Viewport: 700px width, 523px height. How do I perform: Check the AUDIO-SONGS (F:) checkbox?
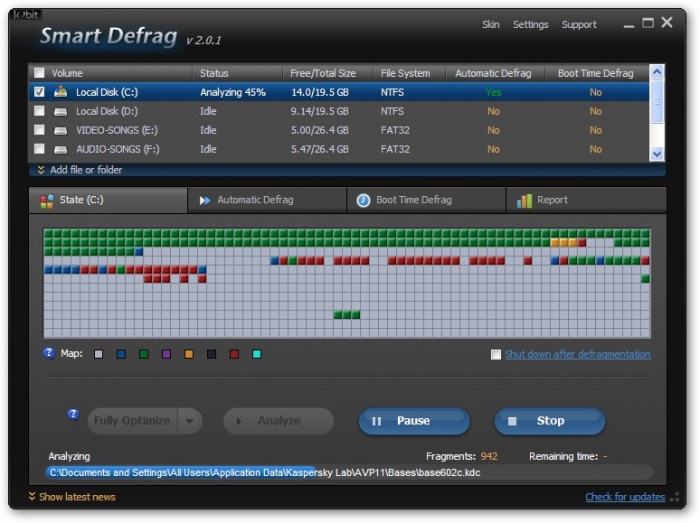coord(39,149)
